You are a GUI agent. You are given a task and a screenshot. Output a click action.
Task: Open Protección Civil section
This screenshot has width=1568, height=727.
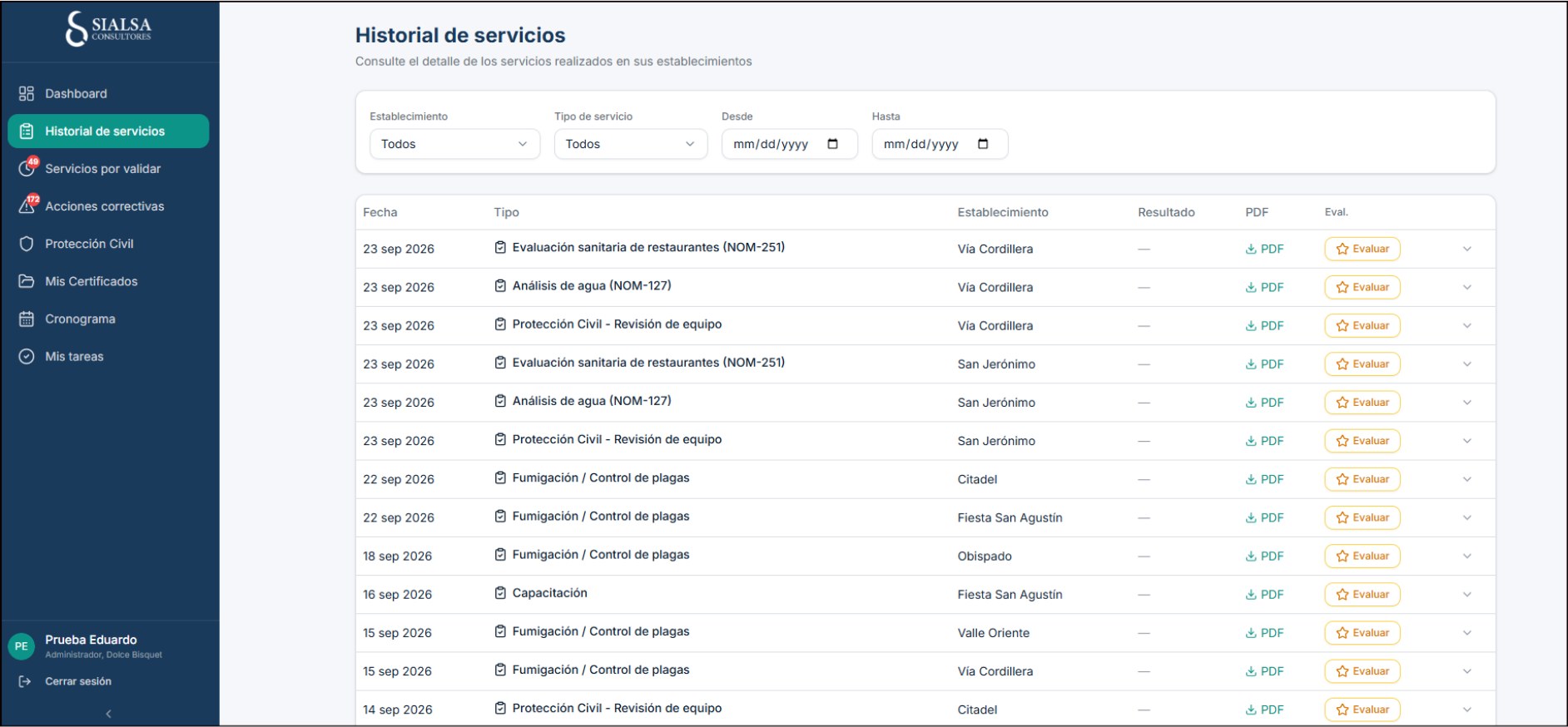tap(108, 244)
